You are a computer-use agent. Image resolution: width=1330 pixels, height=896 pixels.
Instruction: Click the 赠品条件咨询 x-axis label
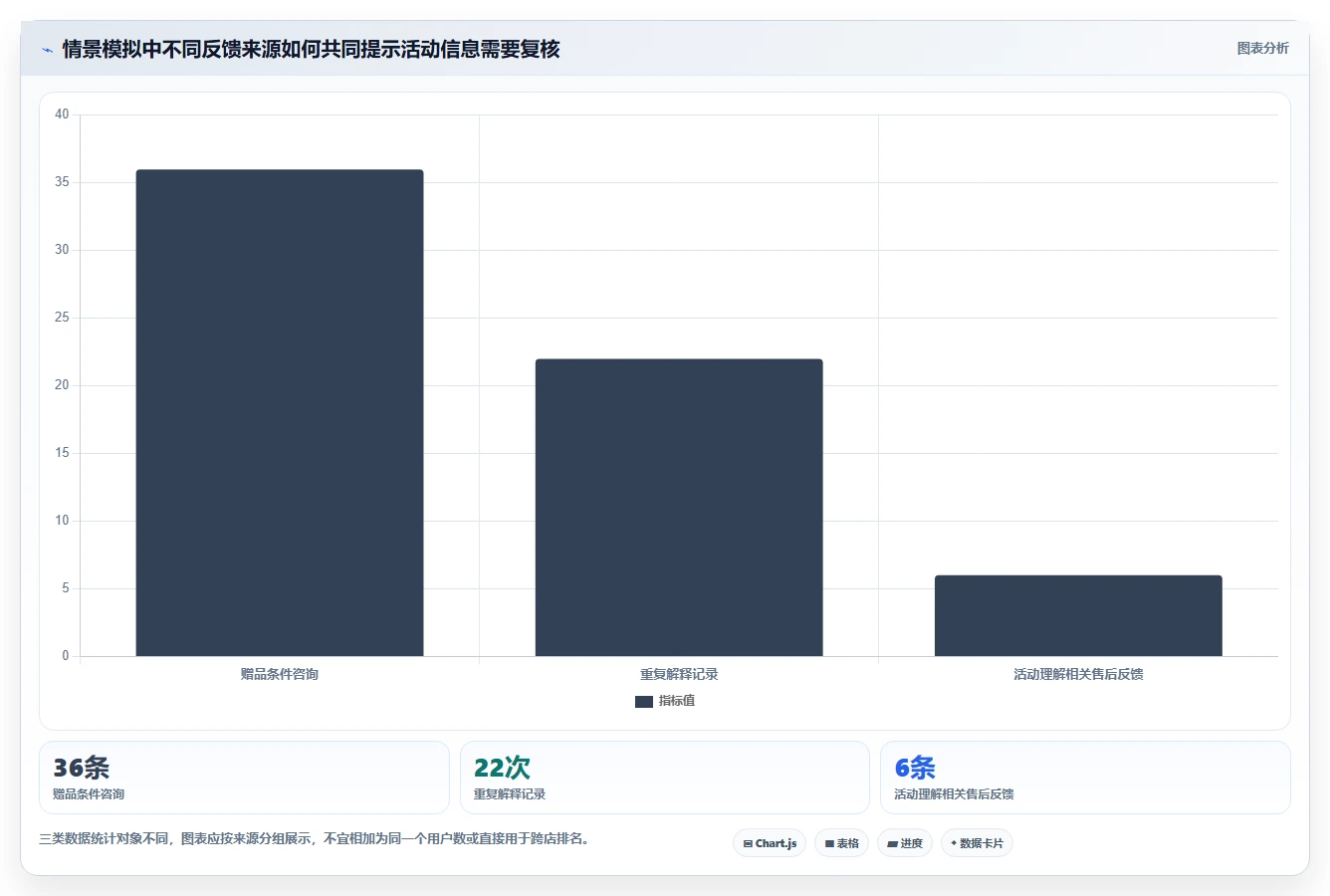click(280, 674)
